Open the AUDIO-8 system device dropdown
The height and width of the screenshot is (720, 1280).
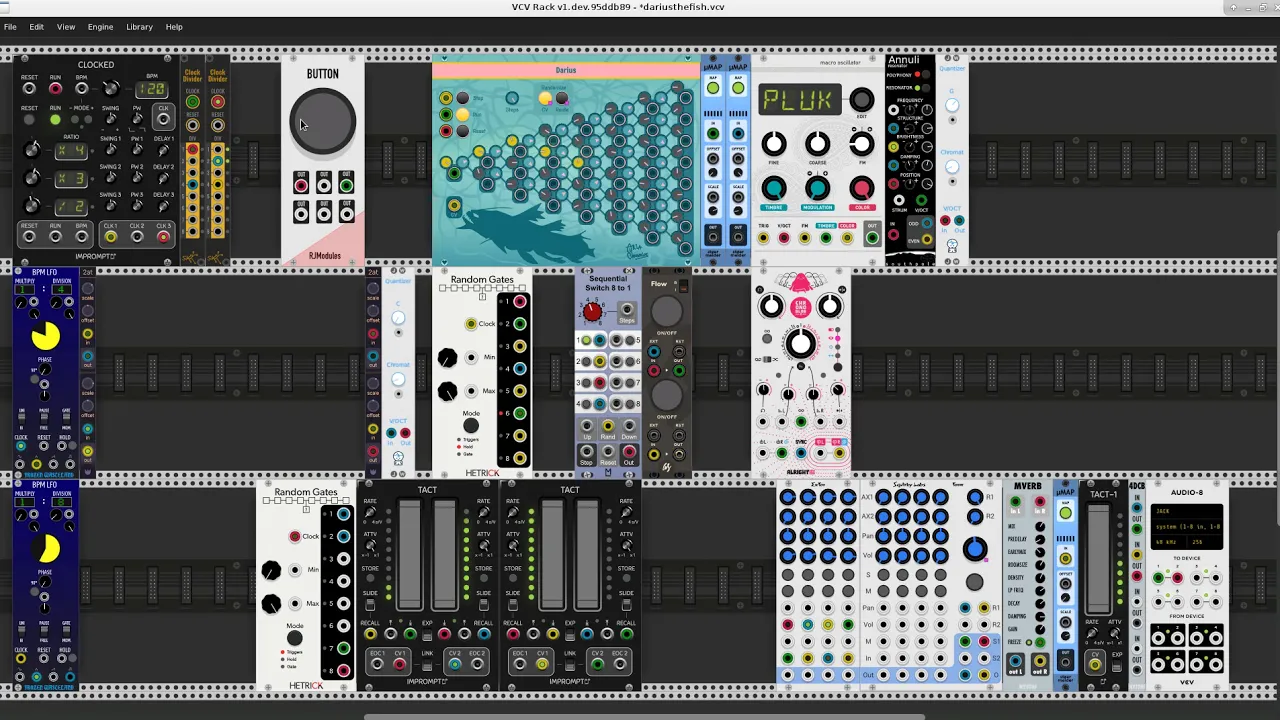click(x=1188, y=526)
